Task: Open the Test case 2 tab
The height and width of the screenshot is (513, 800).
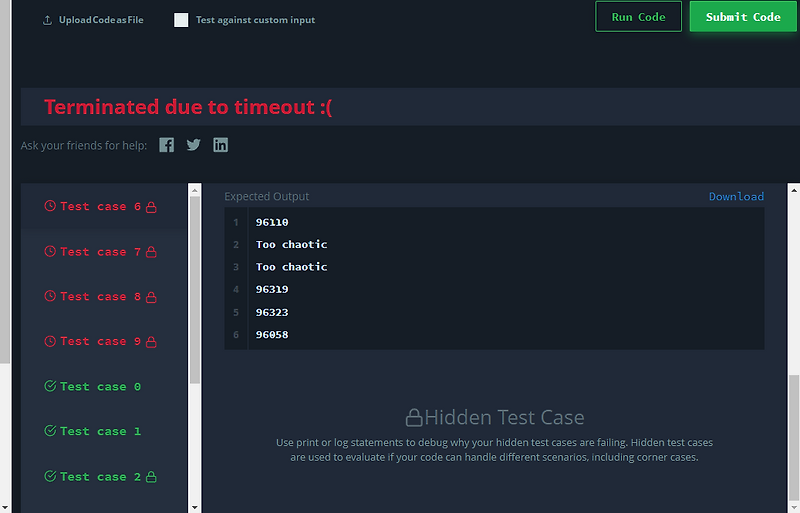Action: pos(105,477)
